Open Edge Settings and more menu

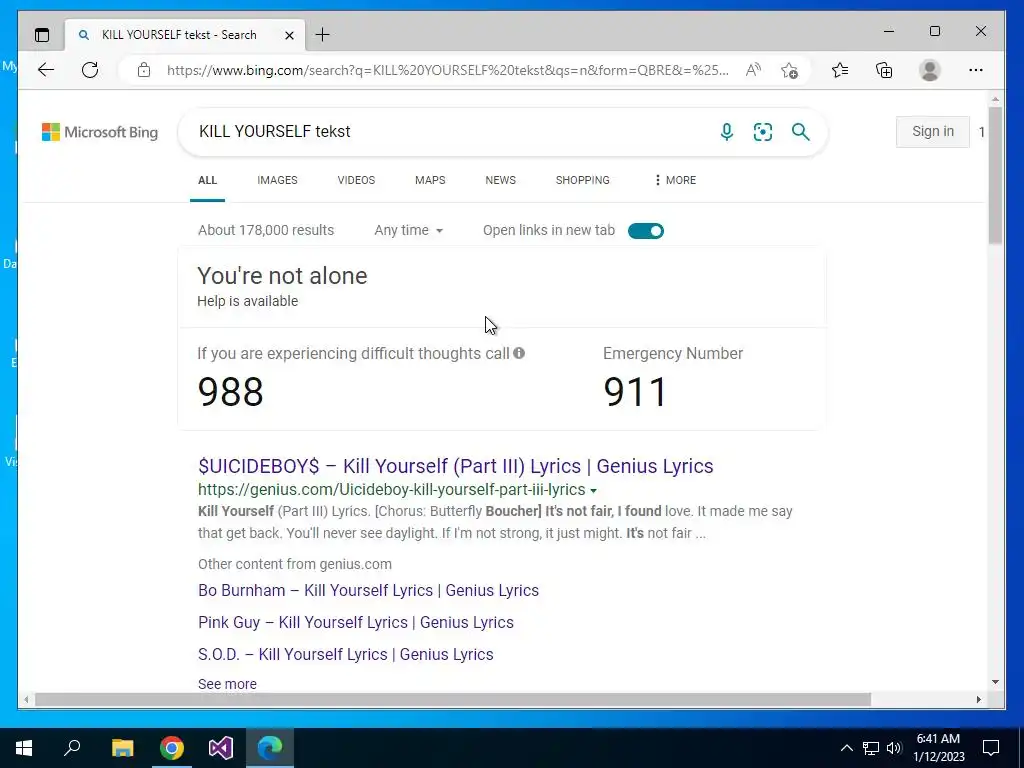click(976, 70)
